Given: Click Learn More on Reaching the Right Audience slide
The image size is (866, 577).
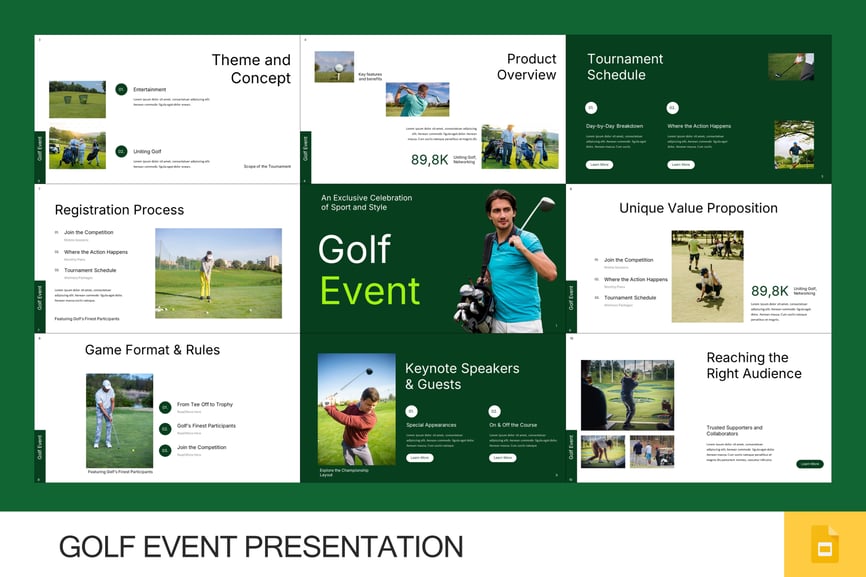Looking at the screenshot, I should [810, 464].
